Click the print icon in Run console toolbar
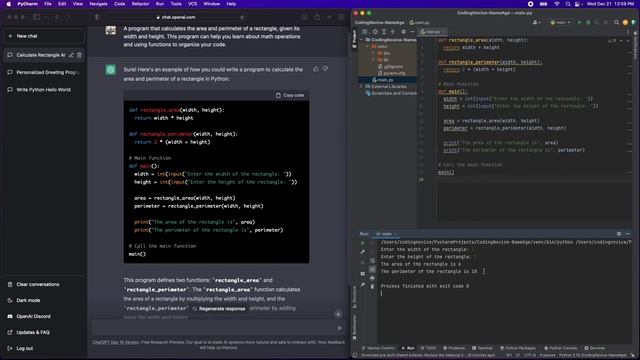Image resolution: width=640 pixels, height=360 pixels. pyautogui.click(x=372, y=278)
